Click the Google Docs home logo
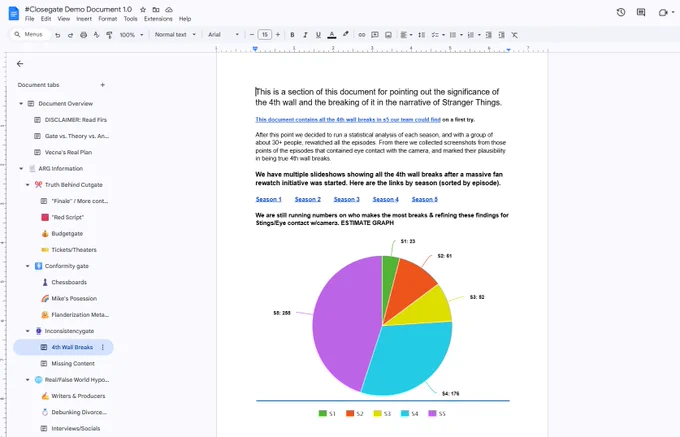The width and height of the screenshot is (680, 437). [13, 13]
